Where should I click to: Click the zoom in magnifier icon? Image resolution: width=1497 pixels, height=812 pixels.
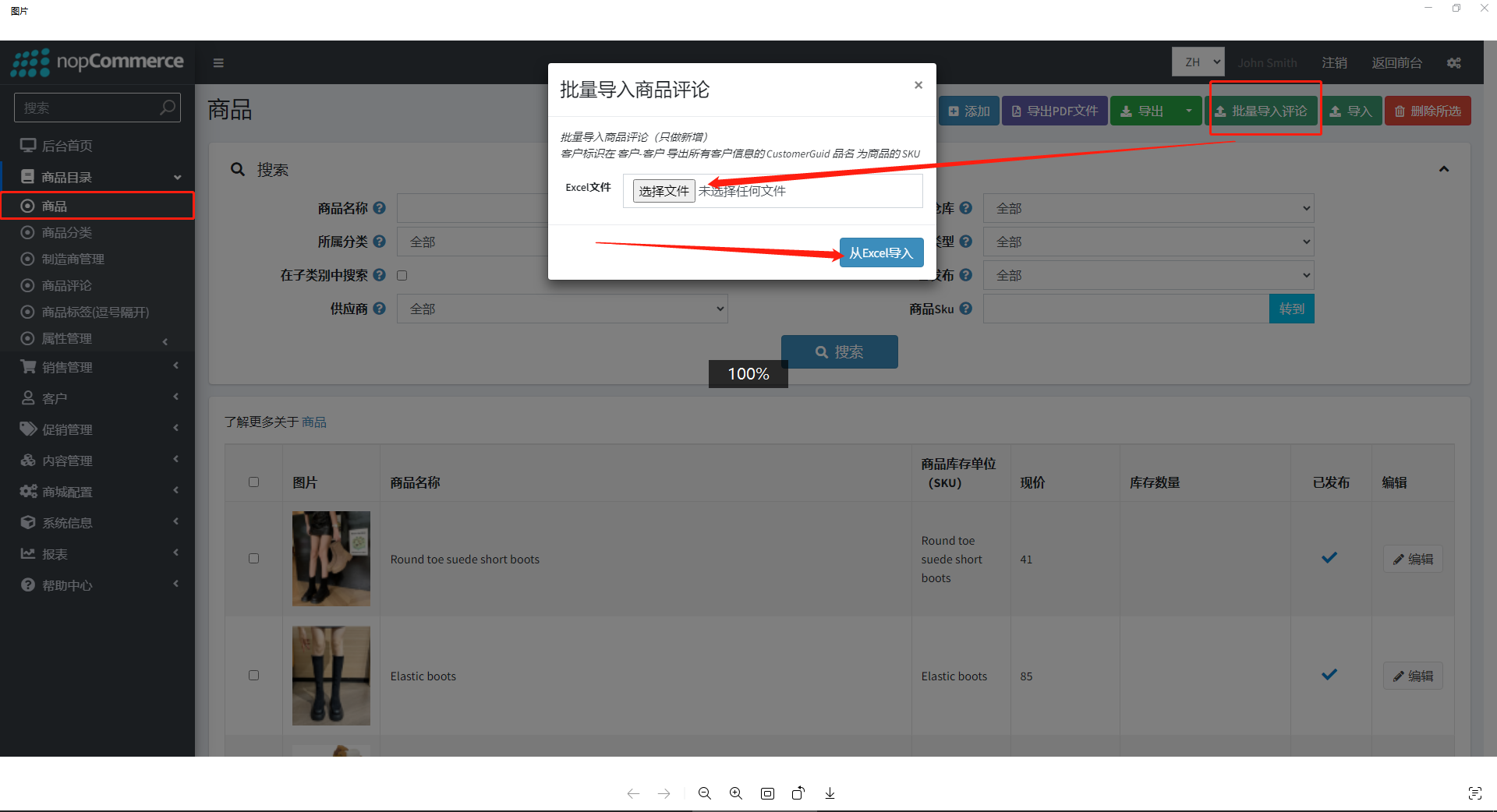(x=736, y=793)
